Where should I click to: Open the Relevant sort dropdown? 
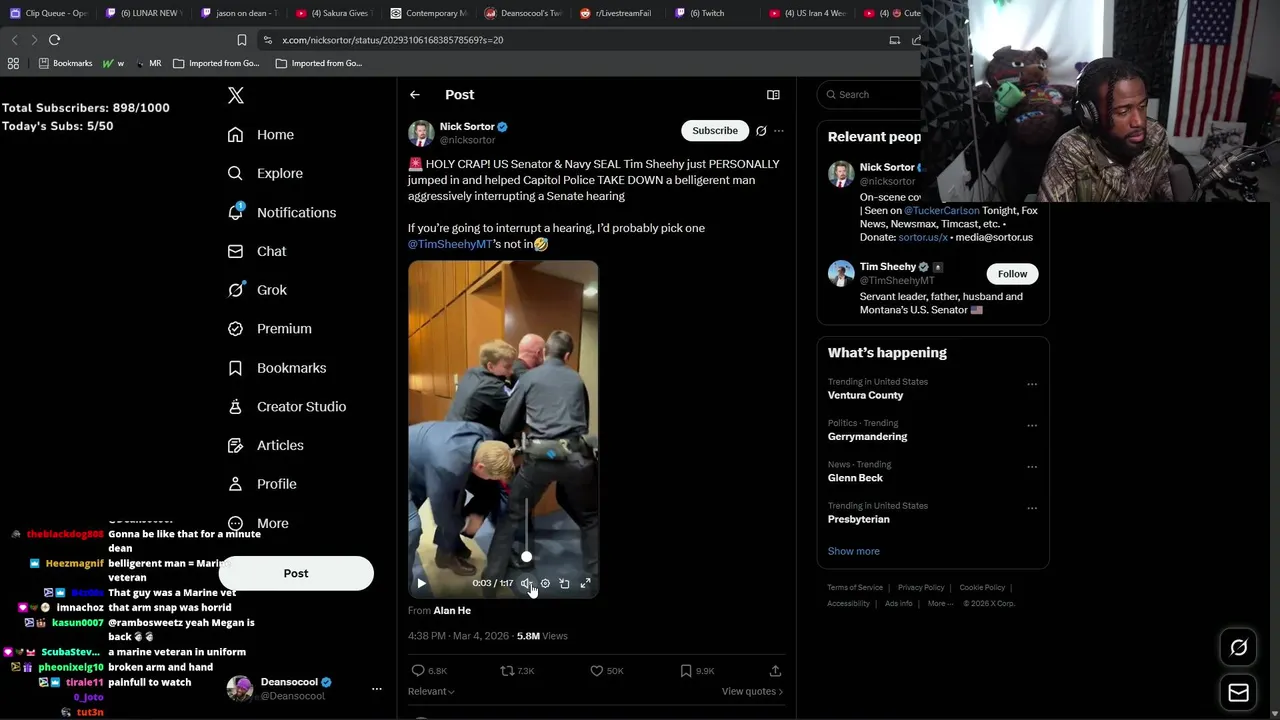[431, 691]
